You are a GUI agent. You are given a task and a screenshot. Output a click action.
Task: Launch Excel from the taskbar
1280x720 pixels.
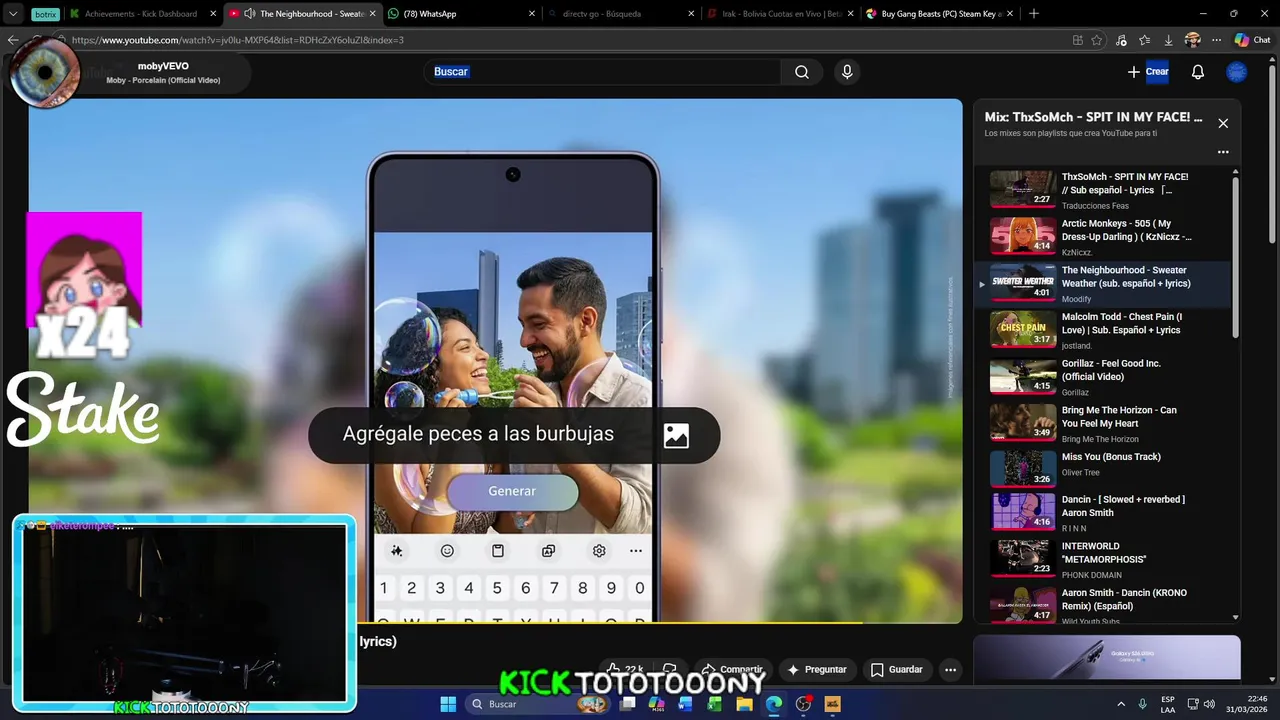click(x=715, y=704)
